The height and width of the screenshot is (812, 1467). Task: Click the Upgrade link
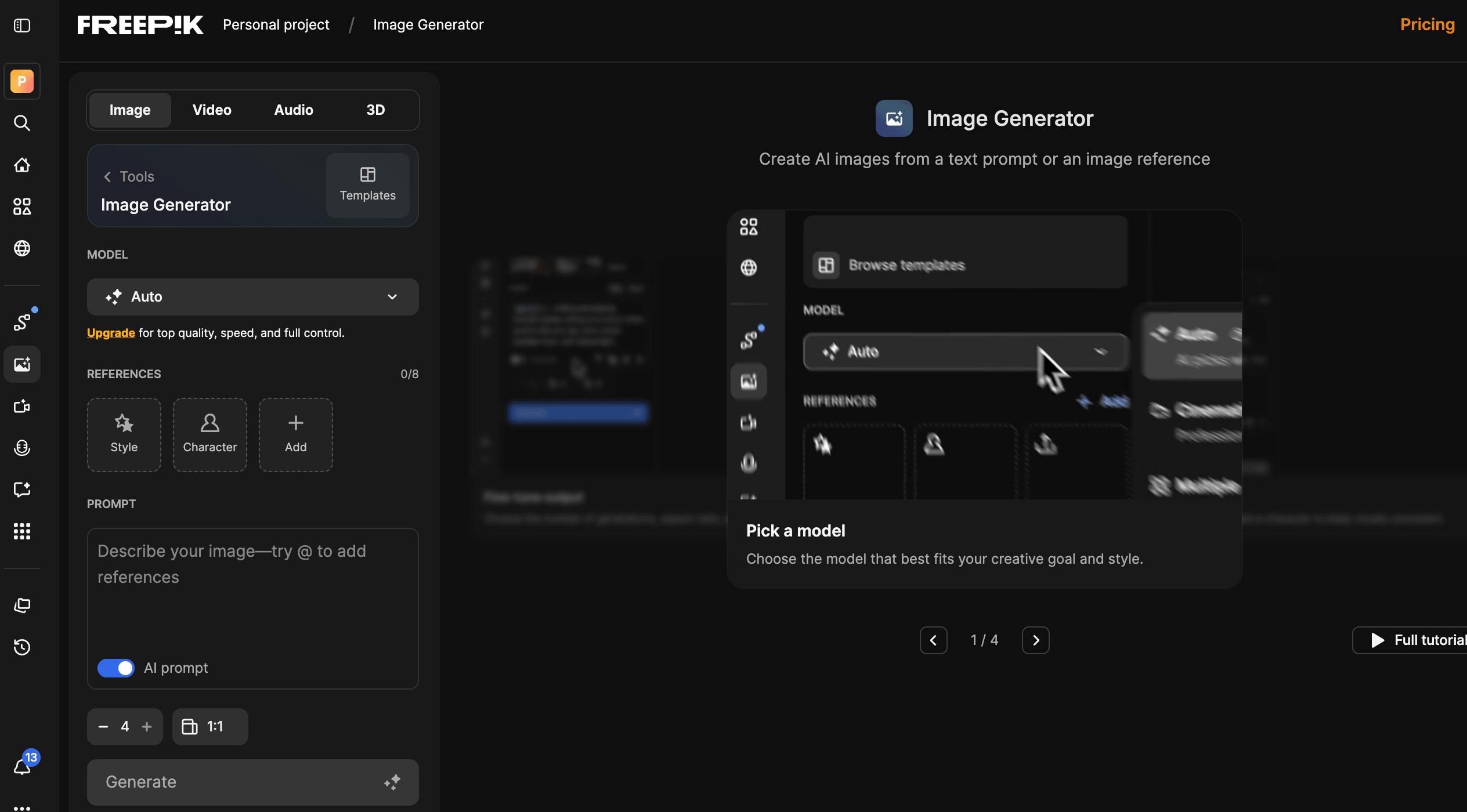pyautogui.click(x=111, y=333)
